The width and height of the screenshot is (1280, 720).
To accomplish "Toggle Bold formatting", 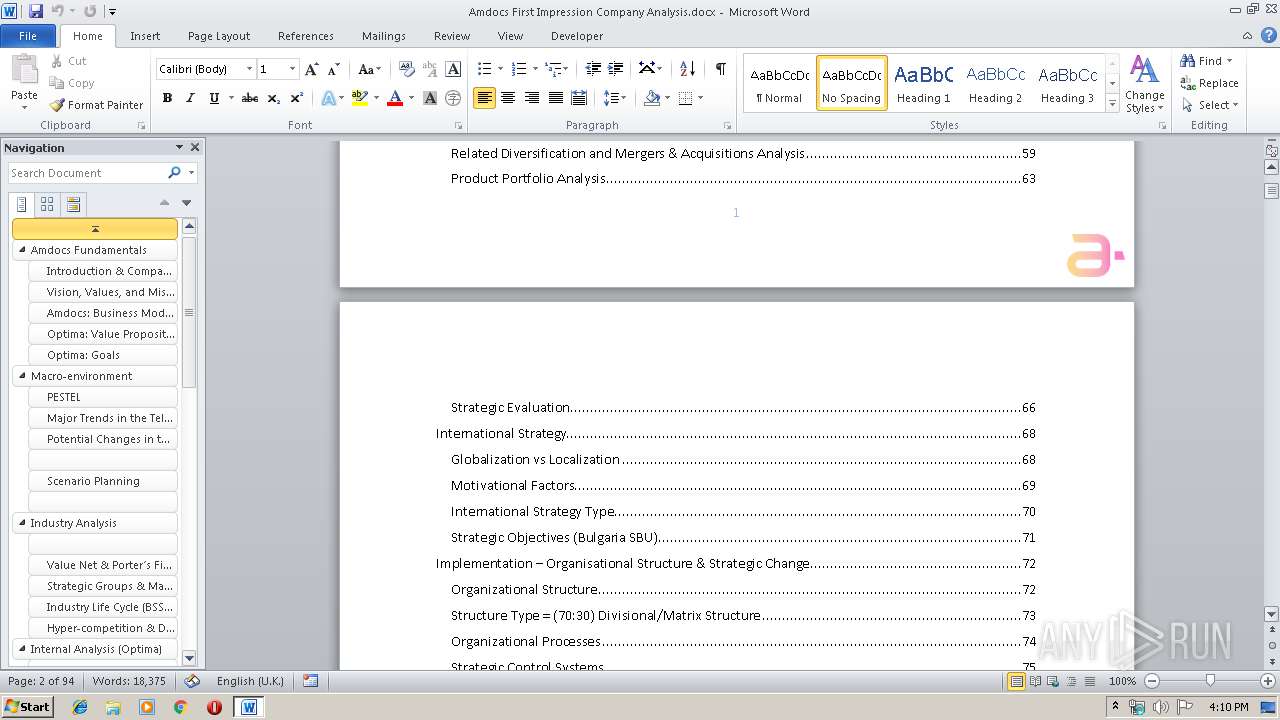I will 167,98.
